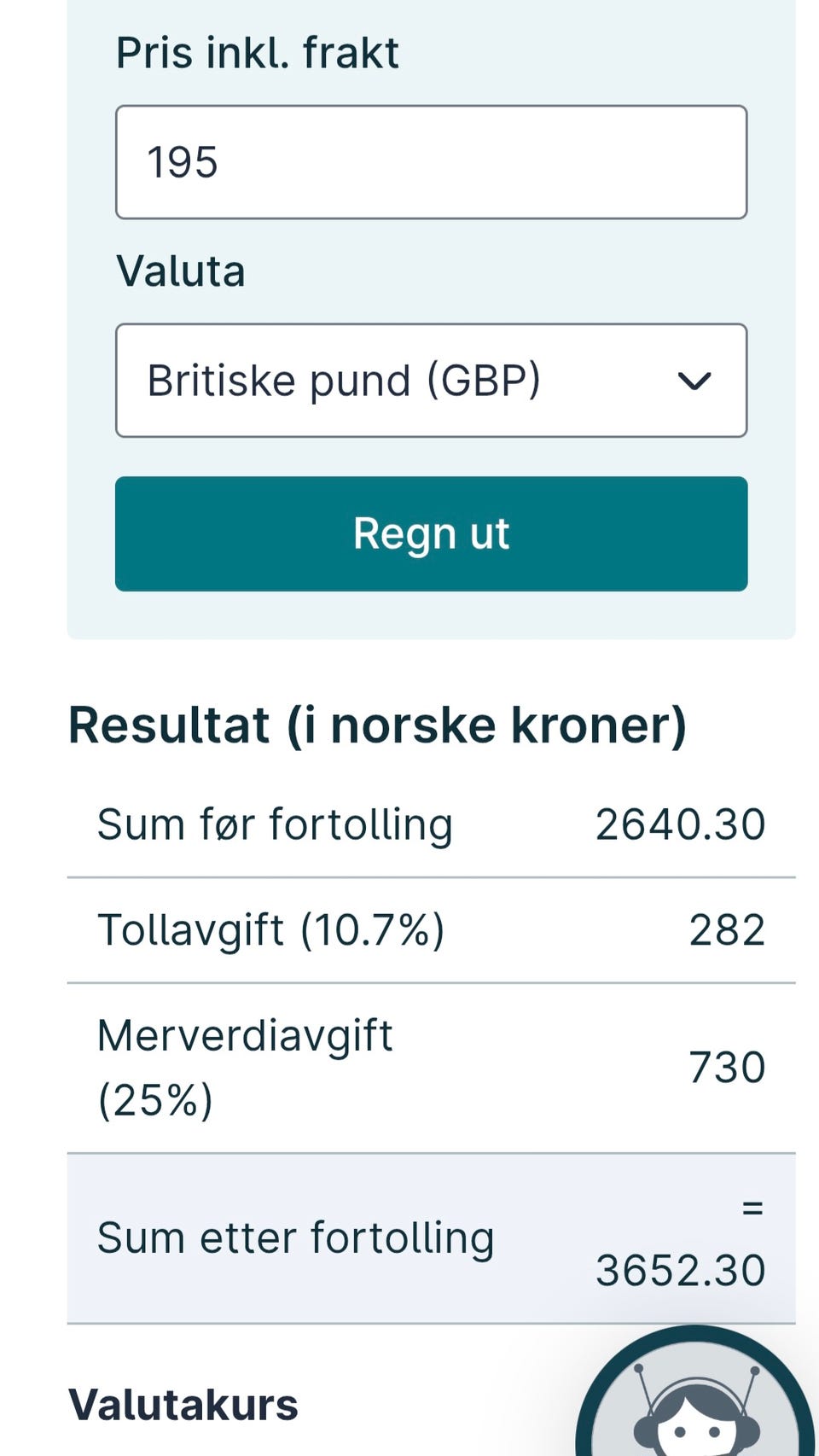Click the Merverdiavgift (25%) row label
This screenshot has height=1456, width=819.
[245, 1067]
